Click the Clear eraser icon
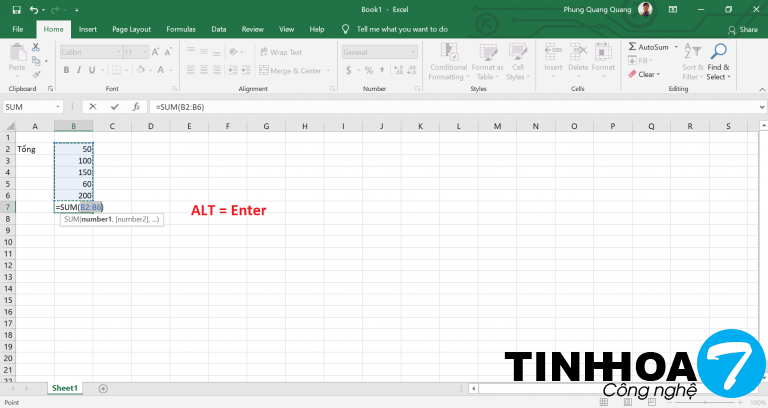This screenshot has height=408, width=768. point(633,74)
